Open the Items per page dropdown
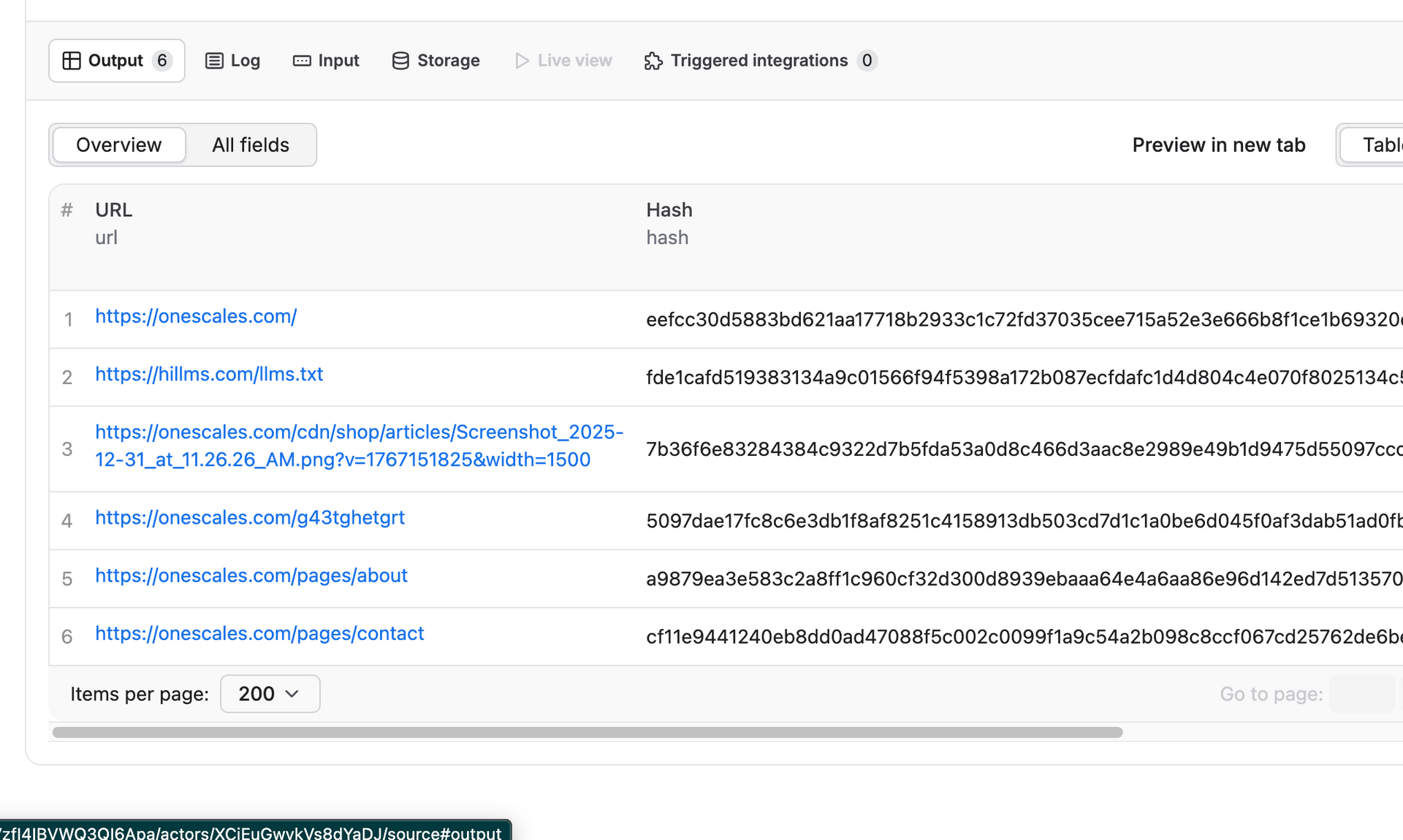This screenshot has height=840, width=1403. (x=270, y=693)
